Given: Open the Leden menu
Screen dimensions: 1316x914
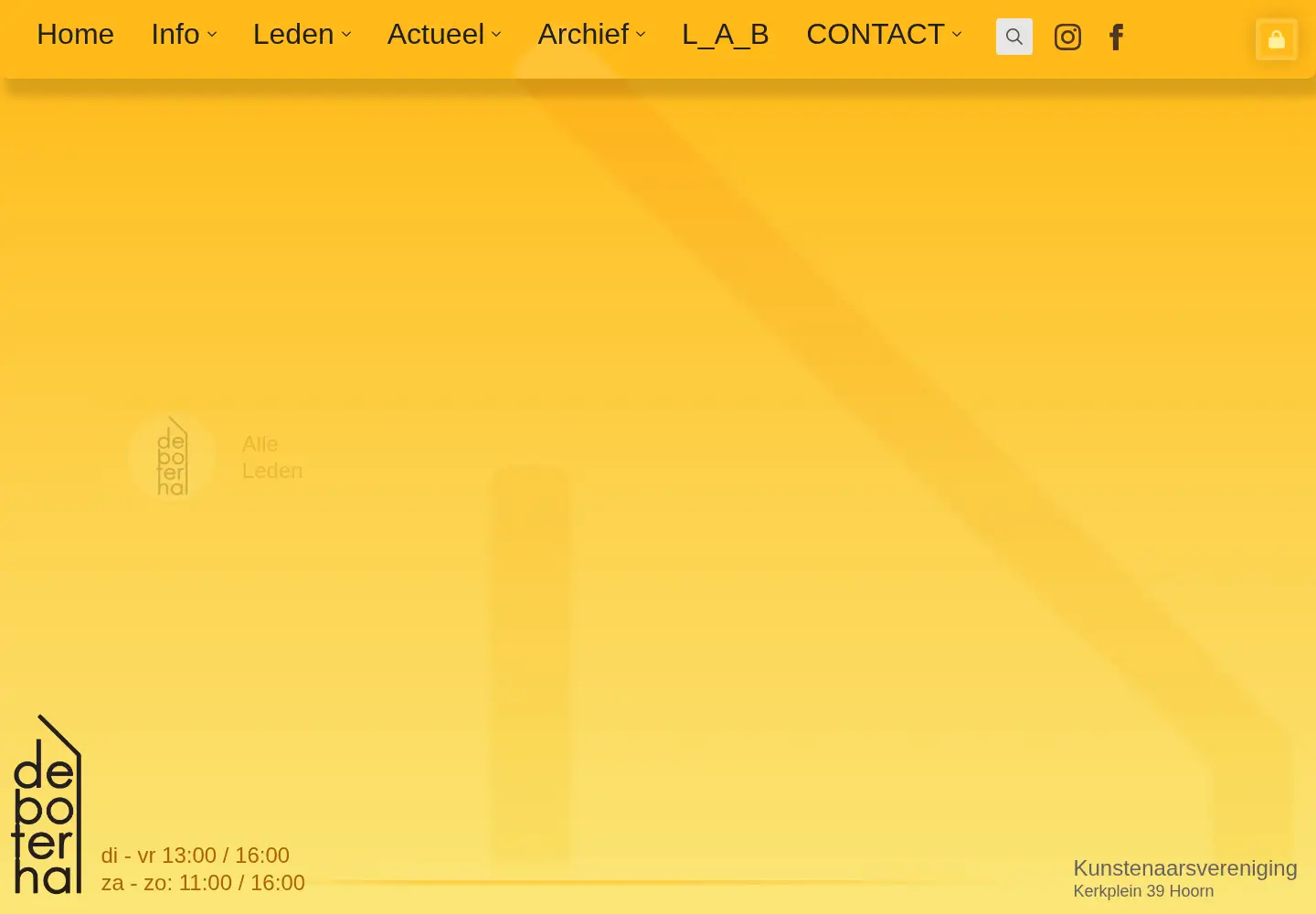Looking at the screenshot, I should click(x=293, y=35).
